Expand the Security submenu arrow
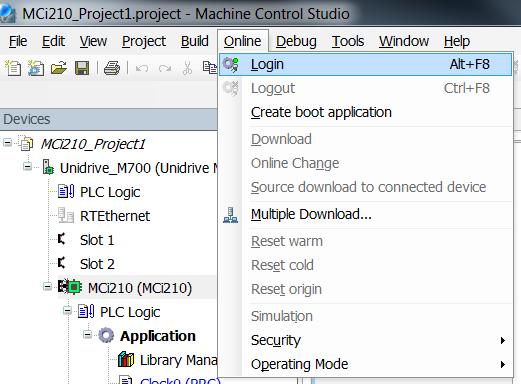Screen dimensions: 521x384 click(503, 340)
